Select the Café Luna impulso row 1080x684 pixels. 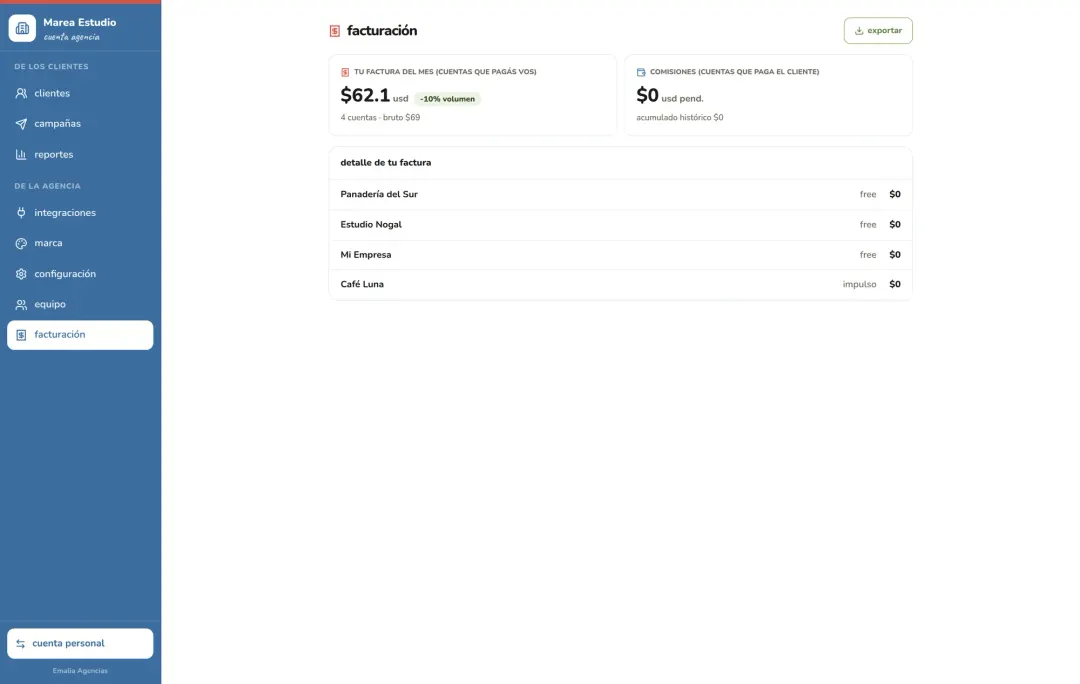point(621,284)
